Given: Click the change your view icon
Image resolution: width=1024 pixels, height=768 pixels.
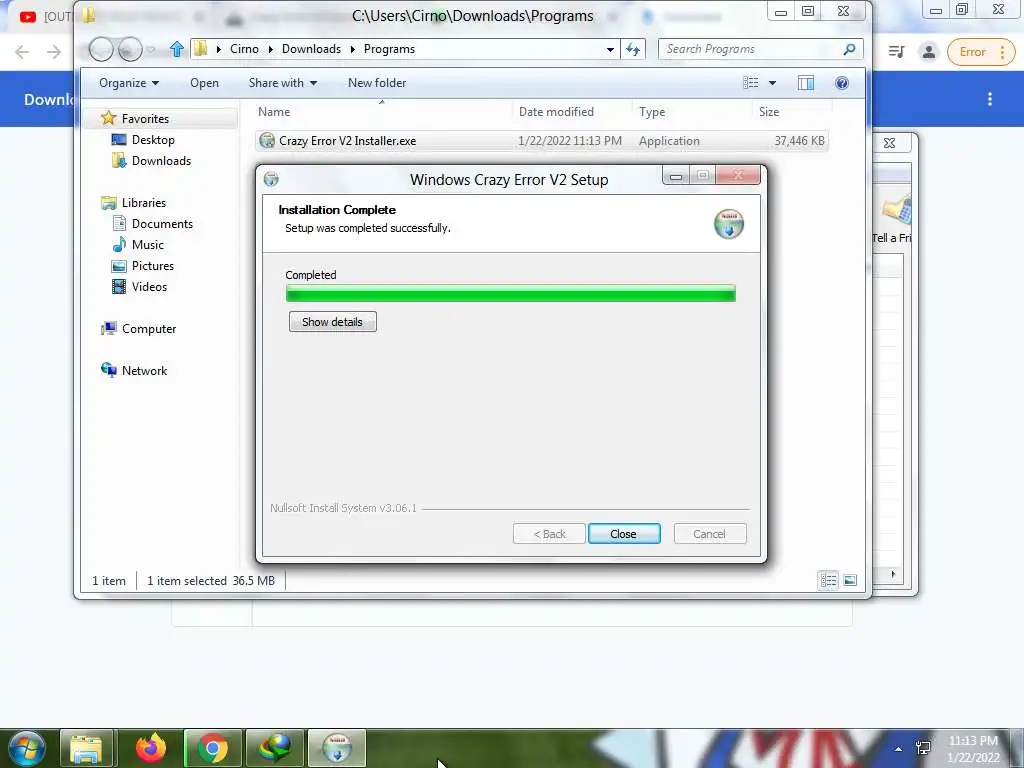Looking at the screenshot, I should (751, 83).
